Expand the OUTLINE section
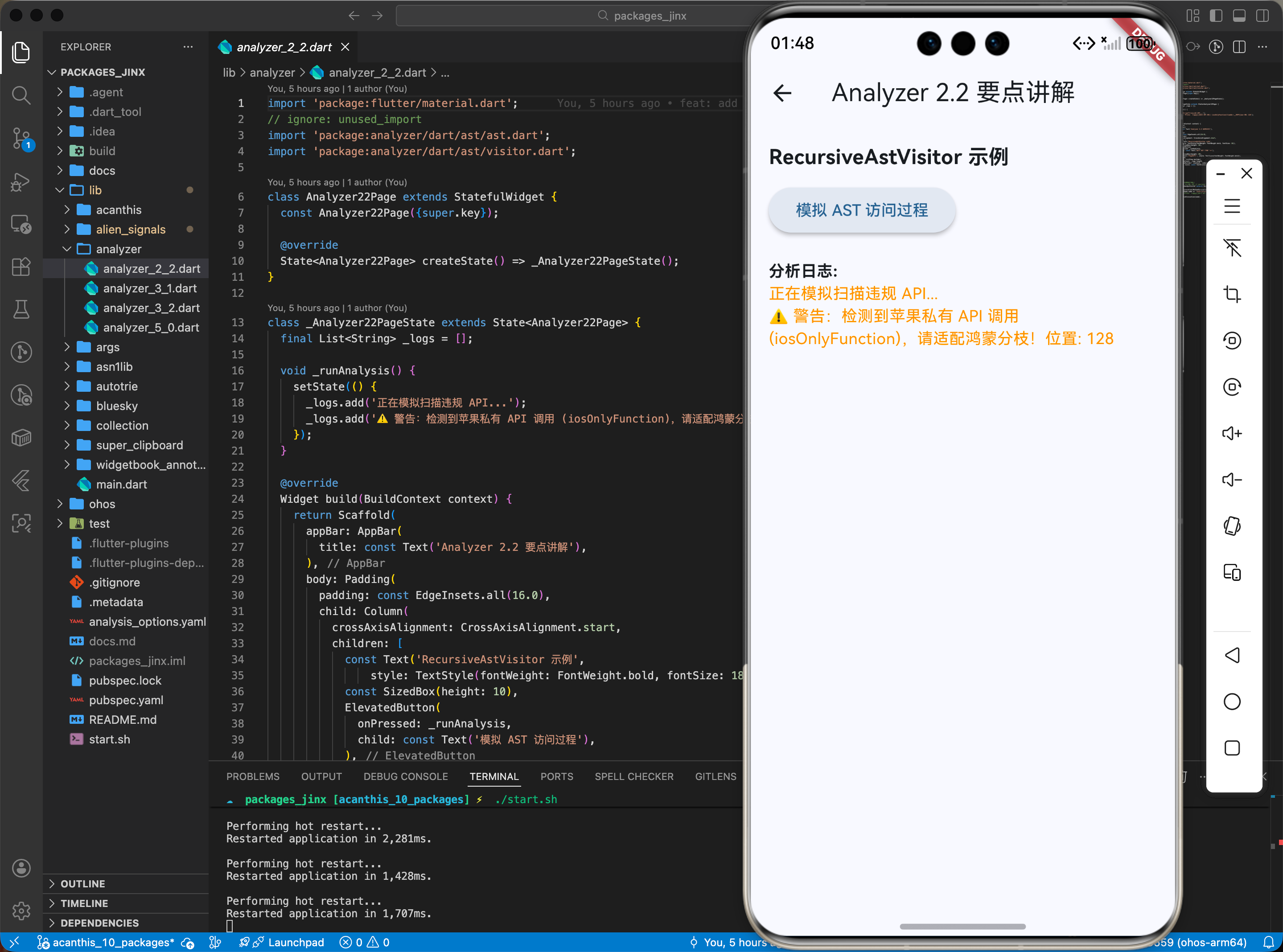 [x=82, y=883]
